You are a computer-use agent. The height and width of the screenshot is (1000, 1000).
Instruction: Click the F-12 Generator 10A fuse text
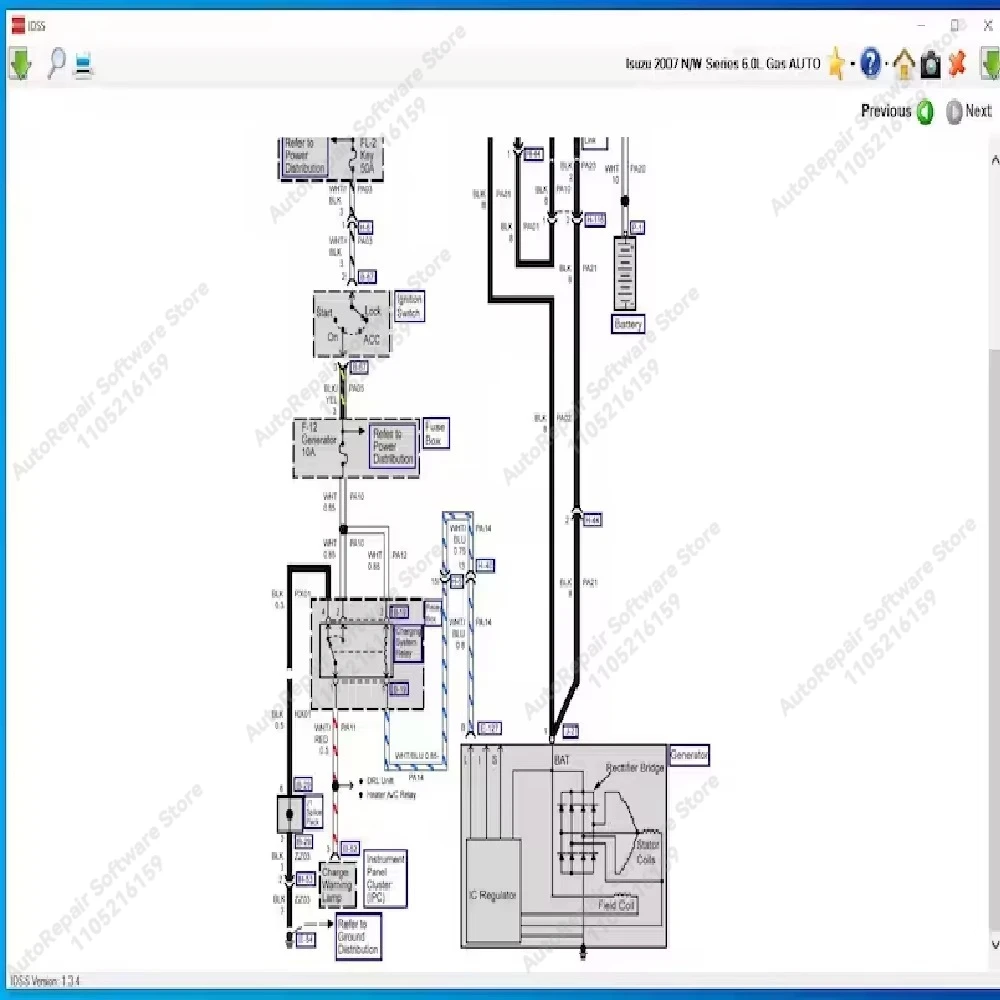[x=318, y=439]
